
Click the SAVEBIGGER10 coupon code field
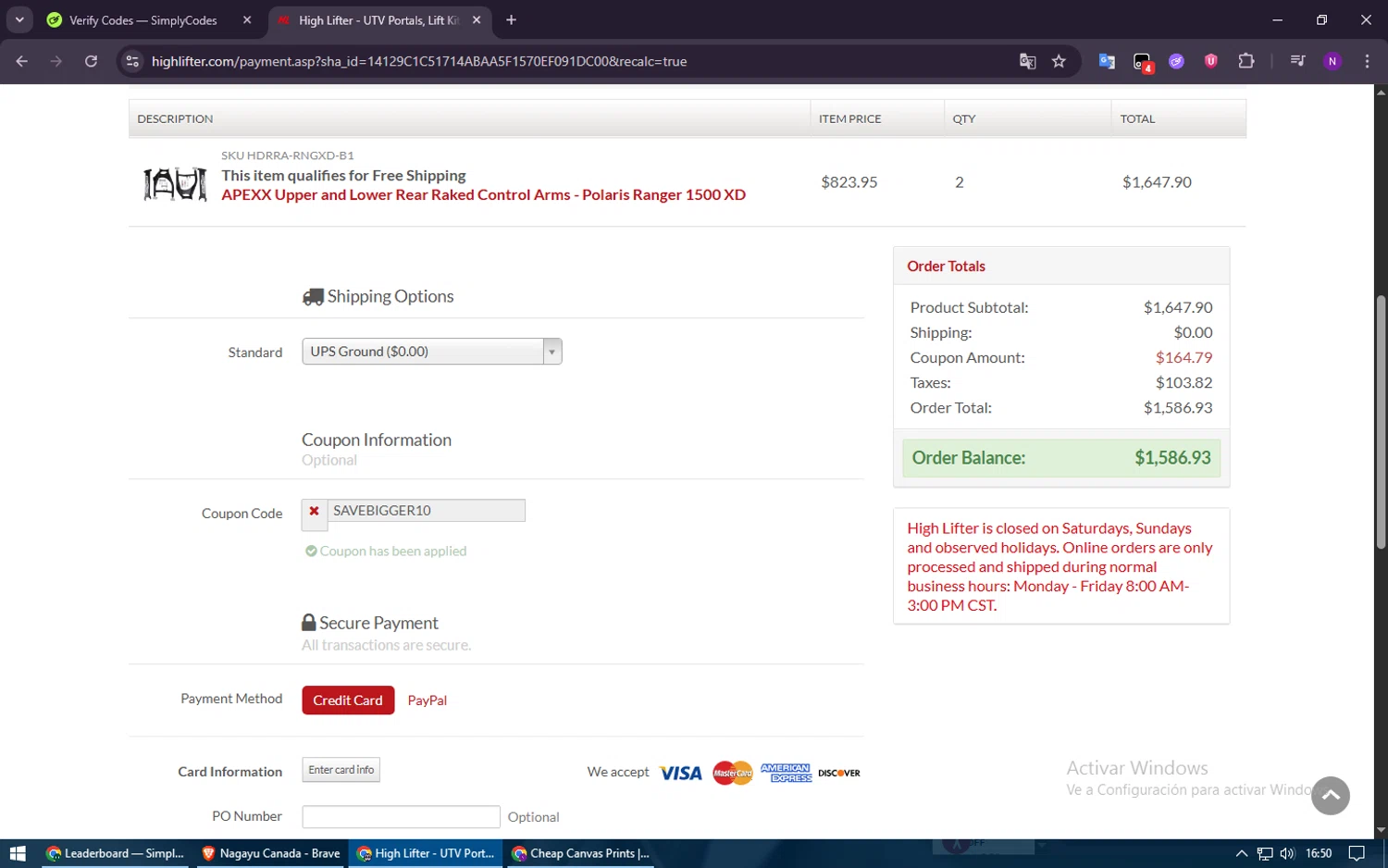427,511
